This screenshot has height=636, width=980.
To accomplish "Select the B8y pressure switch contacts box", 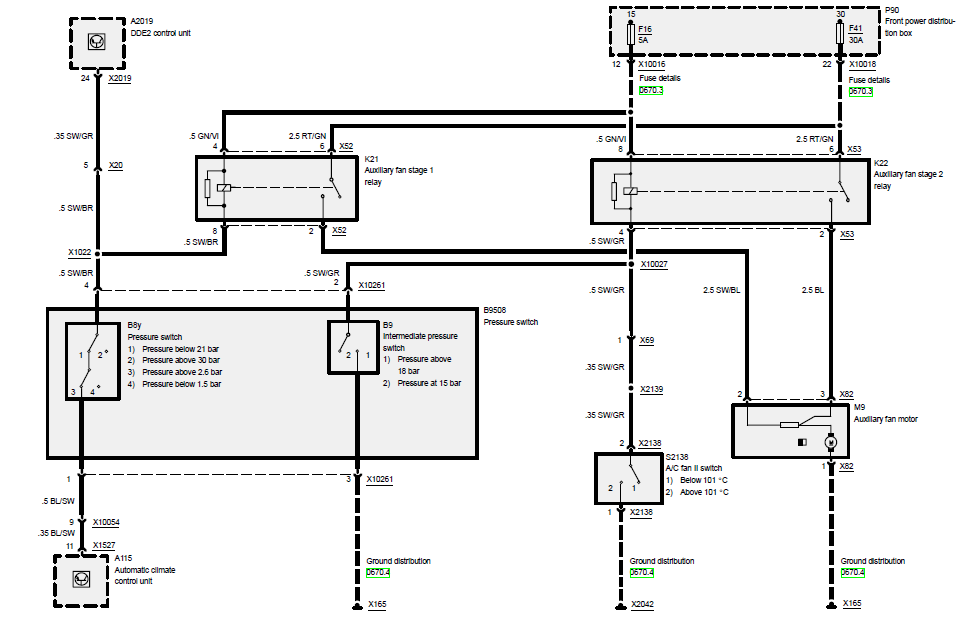I will tap(92, 361).
